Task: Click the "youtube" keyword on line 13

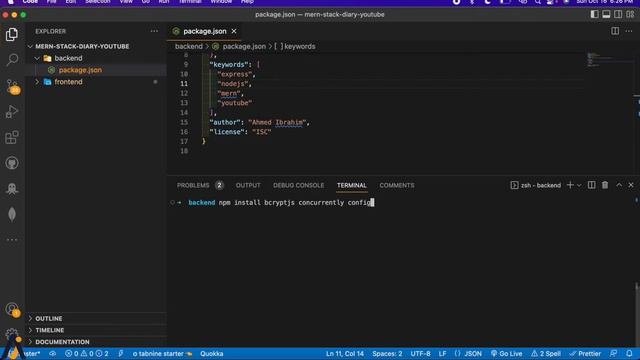Action: [x=234, y=103]
